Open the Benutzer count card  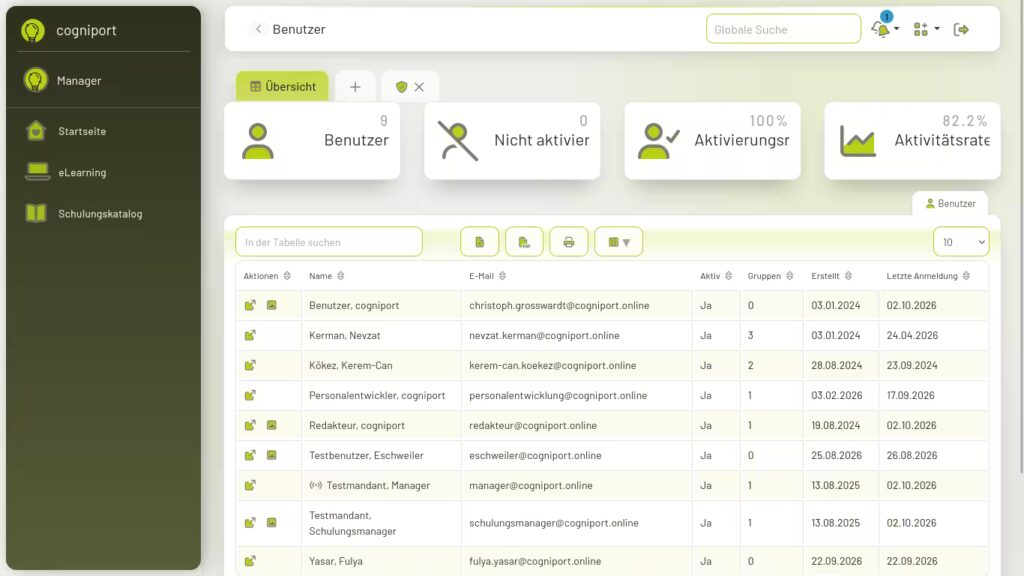point(312,140)
